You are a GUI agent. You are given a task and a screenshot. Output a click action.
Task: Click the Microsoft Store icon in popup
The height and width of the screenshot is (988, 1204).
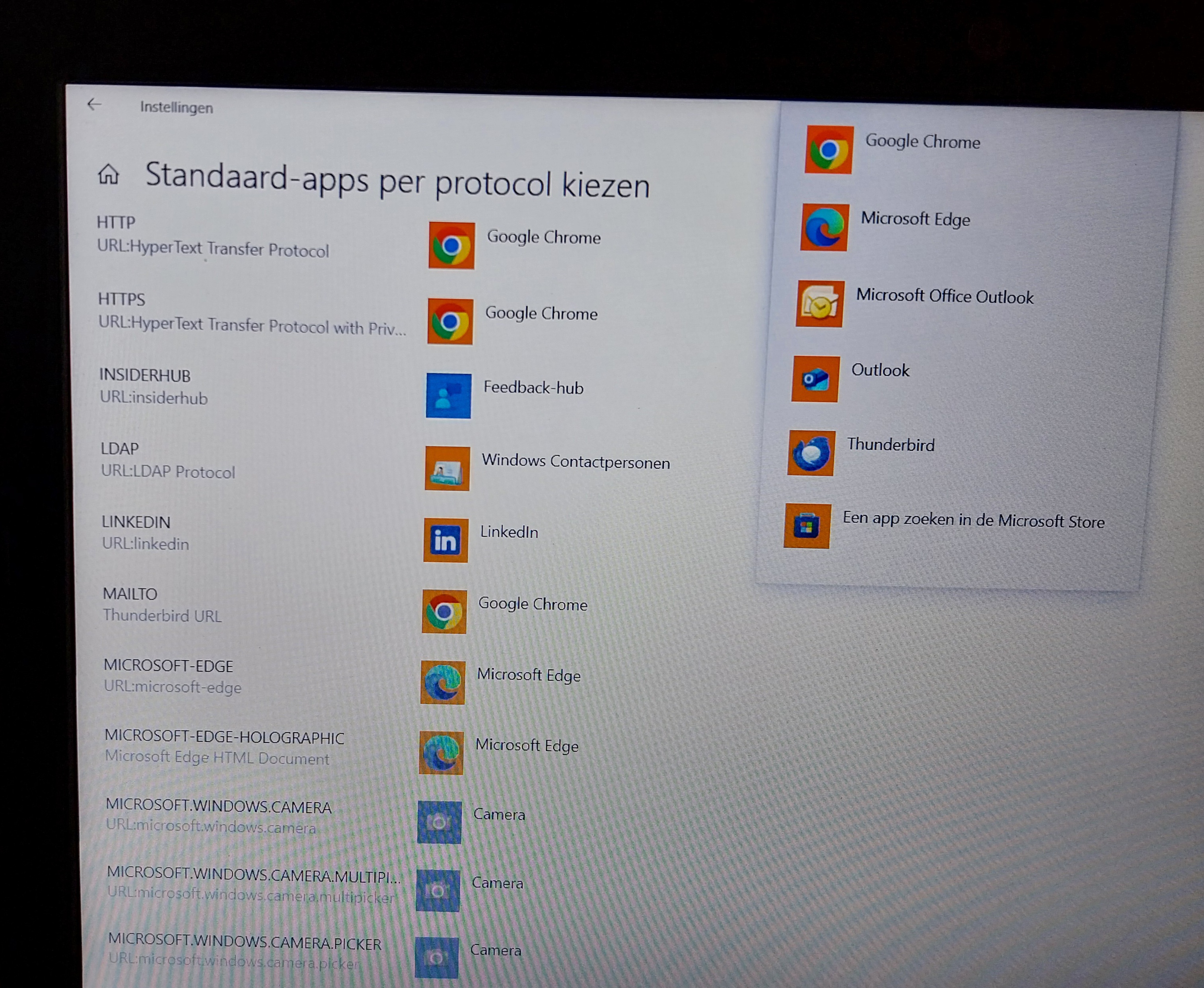click(806, 526)
